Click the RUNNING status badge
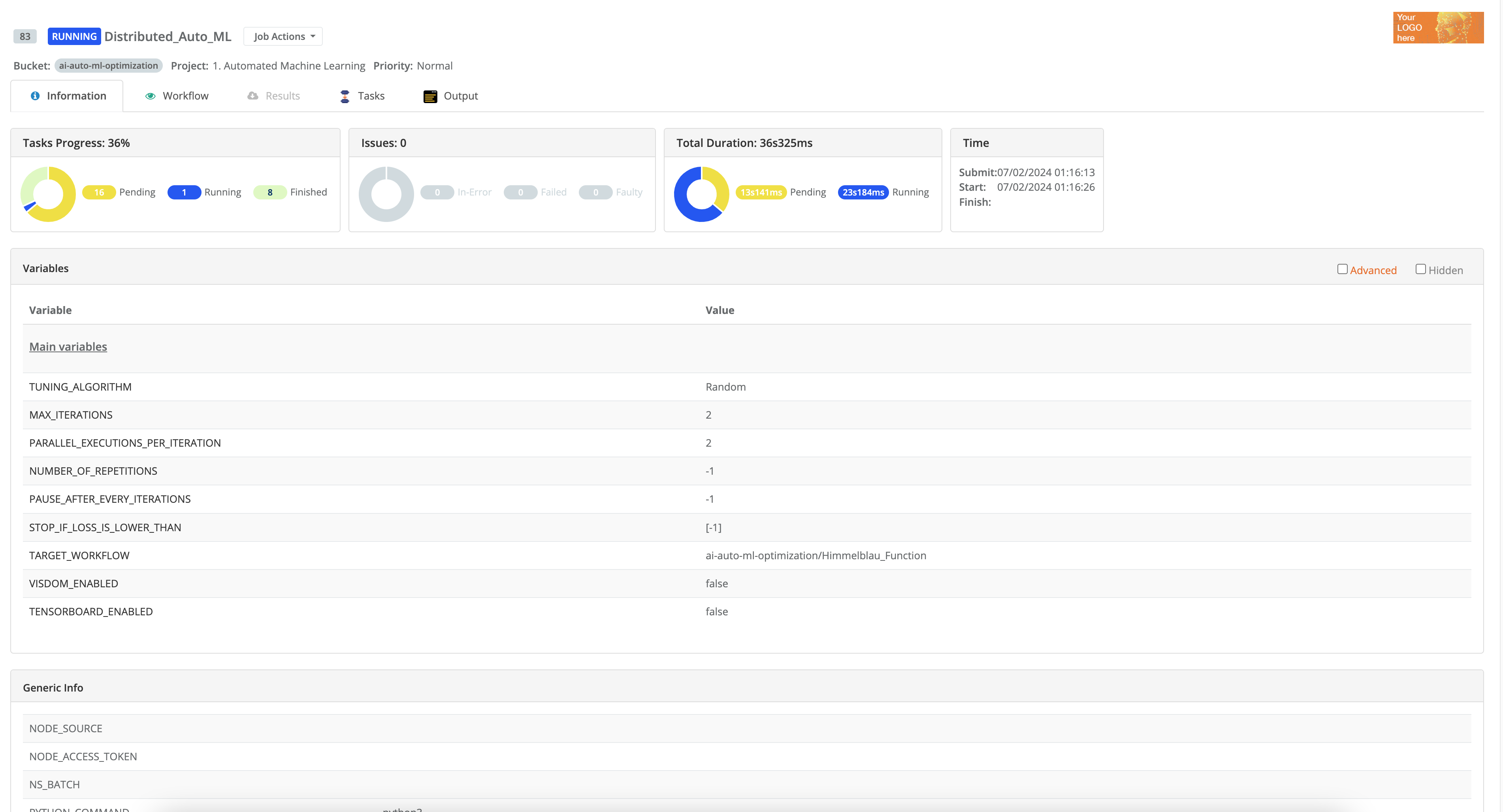 coord(74,36)
